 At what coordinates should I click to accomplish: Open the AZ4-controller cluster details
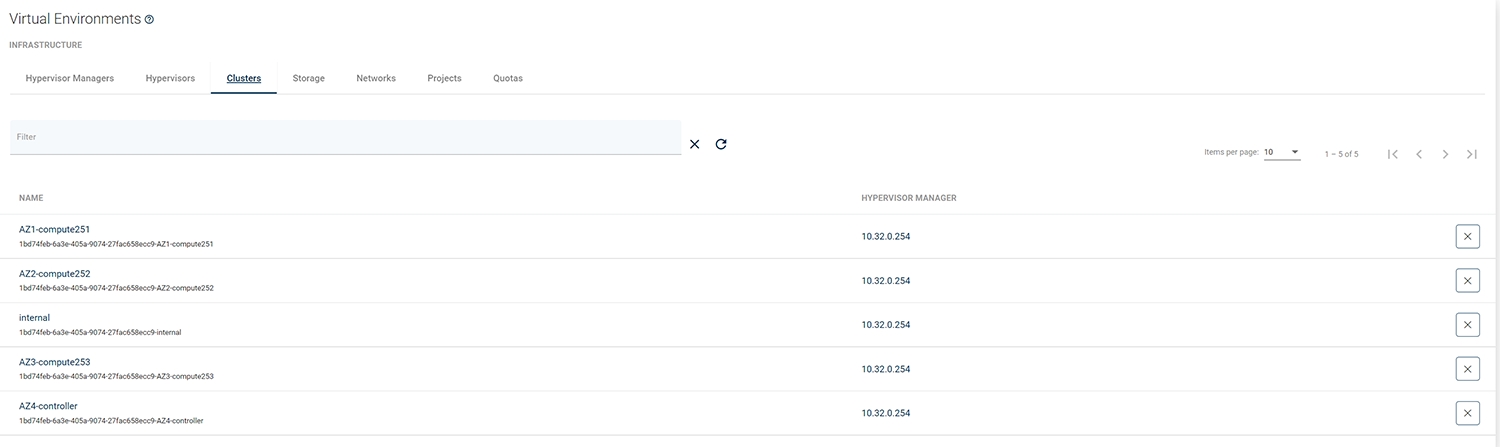click(48, 406)
